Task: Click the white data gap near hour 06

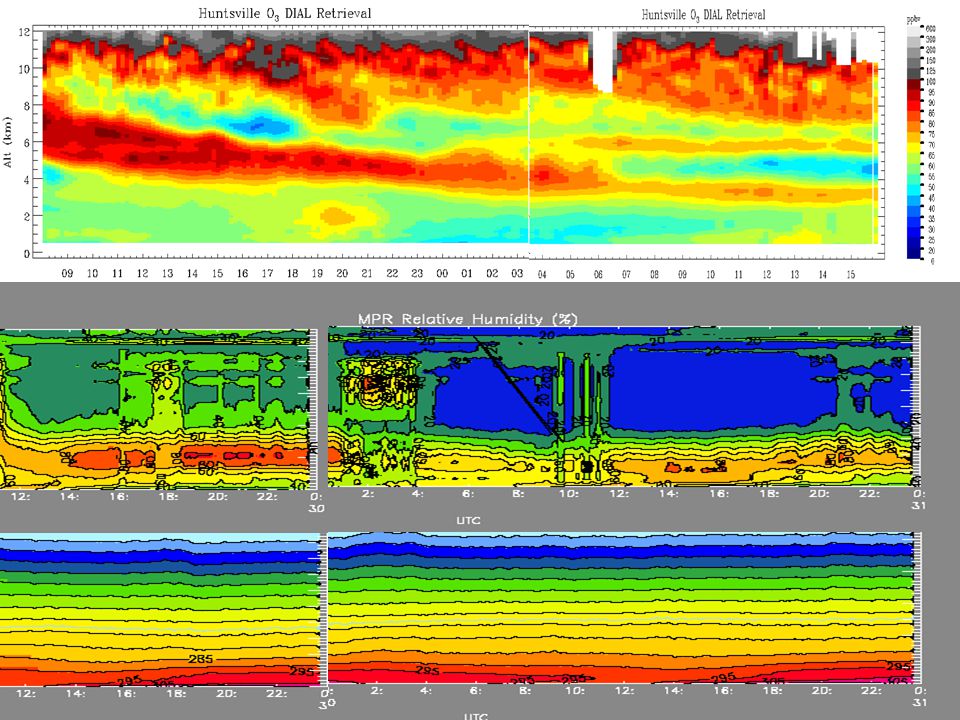Action: pyautogui.click(x=603, y=60)
